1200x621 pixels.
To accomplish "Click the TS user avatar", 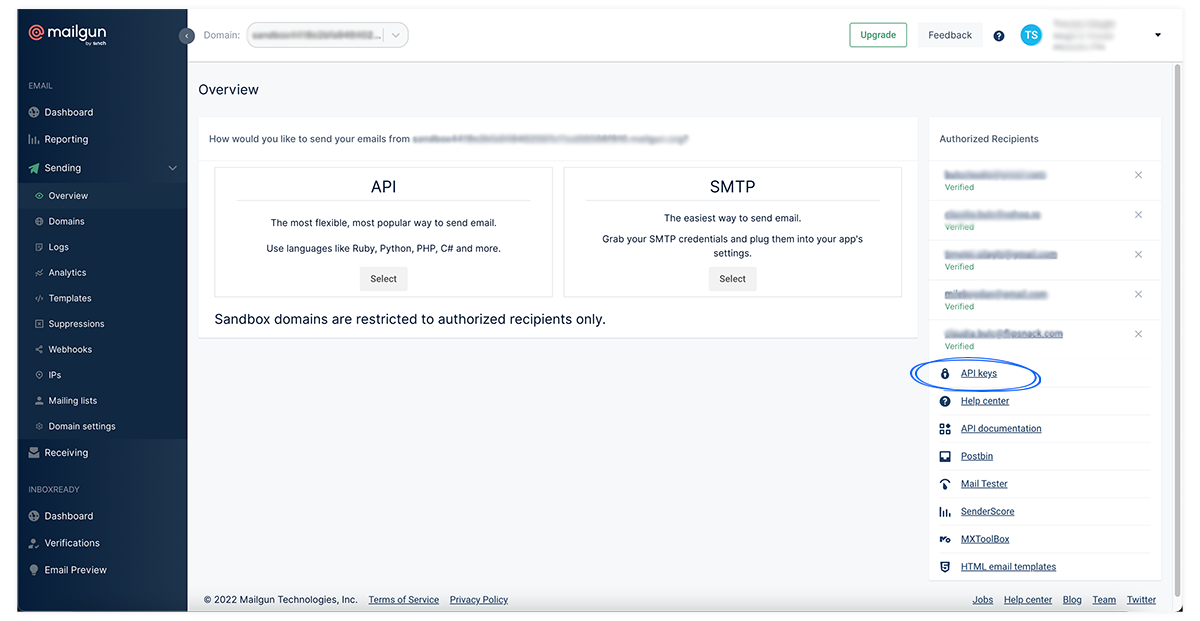I will click(1031, 35).
